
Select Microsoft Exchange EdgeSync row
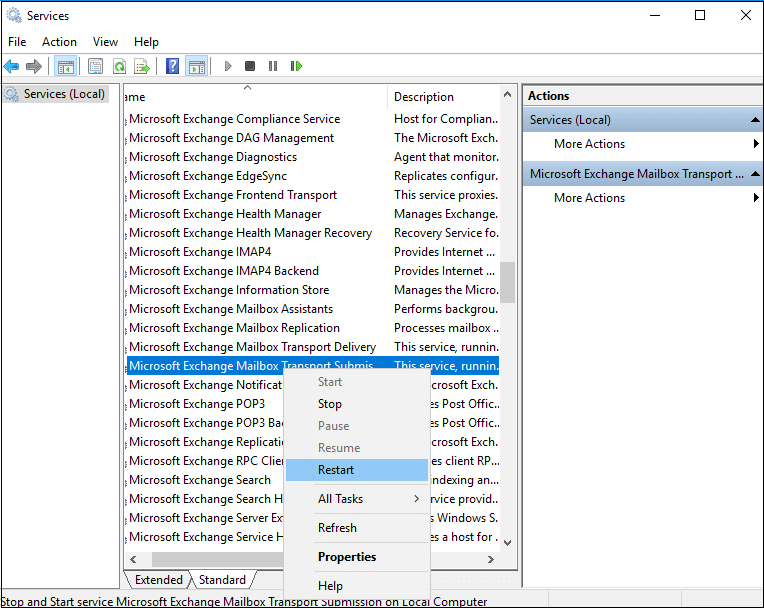(x=312, y=176)
